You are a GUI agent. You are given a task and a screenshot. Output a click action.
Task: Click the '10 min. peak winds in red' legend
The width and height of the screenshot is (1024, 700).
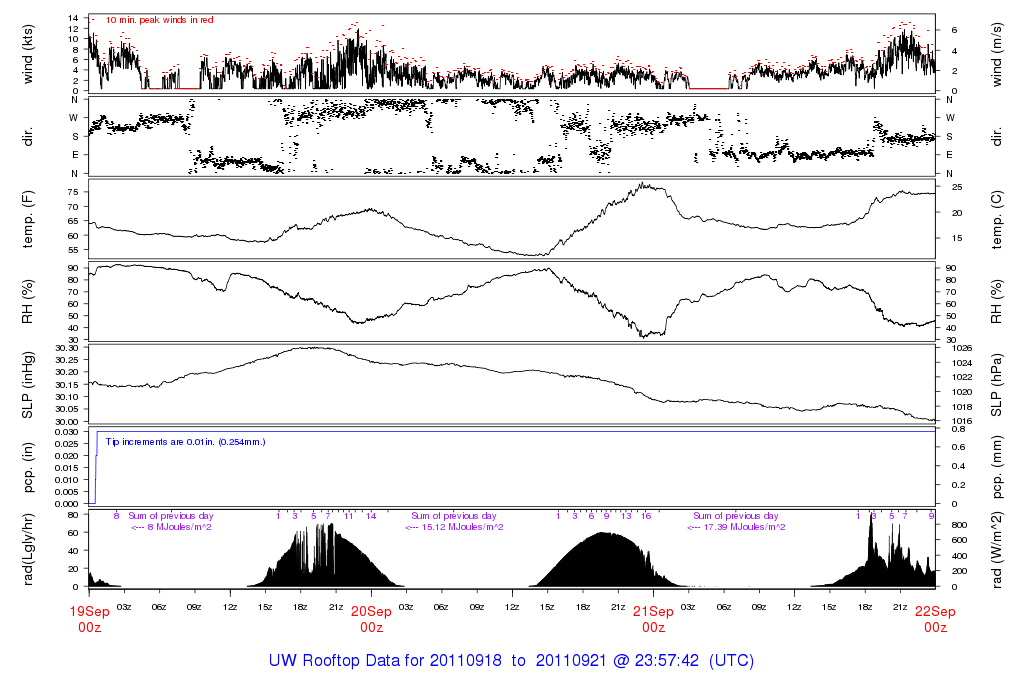point(158,20)
